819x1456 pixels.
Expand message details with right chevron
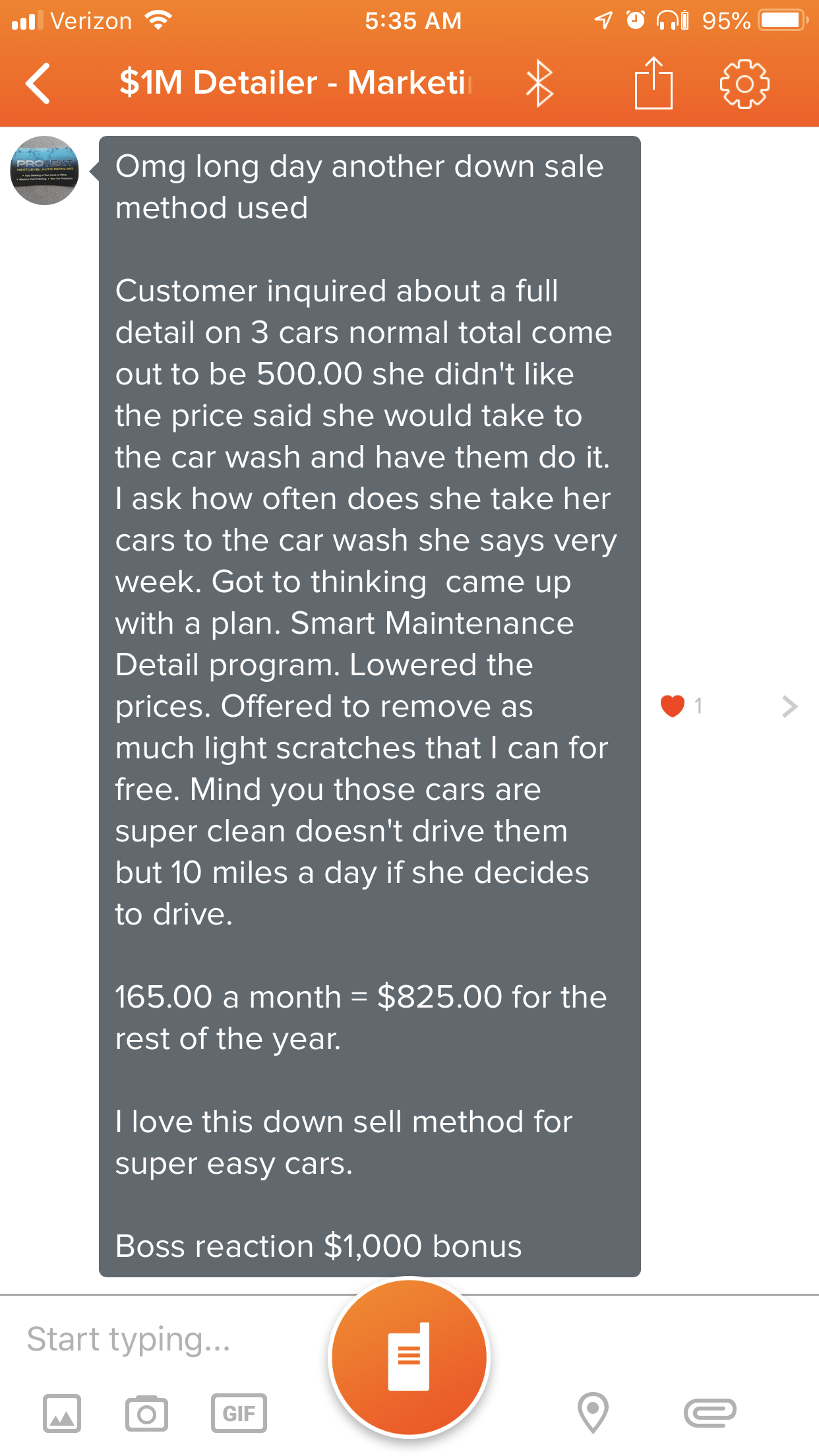[x=789, y=706]
